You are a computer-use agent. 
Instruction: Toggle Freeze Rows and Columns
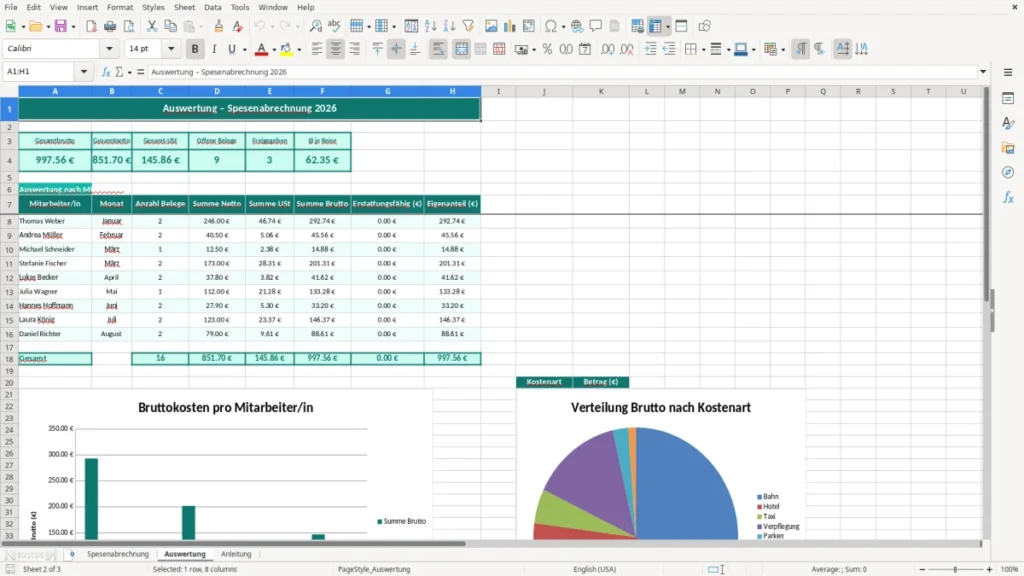tap(655, 26)
